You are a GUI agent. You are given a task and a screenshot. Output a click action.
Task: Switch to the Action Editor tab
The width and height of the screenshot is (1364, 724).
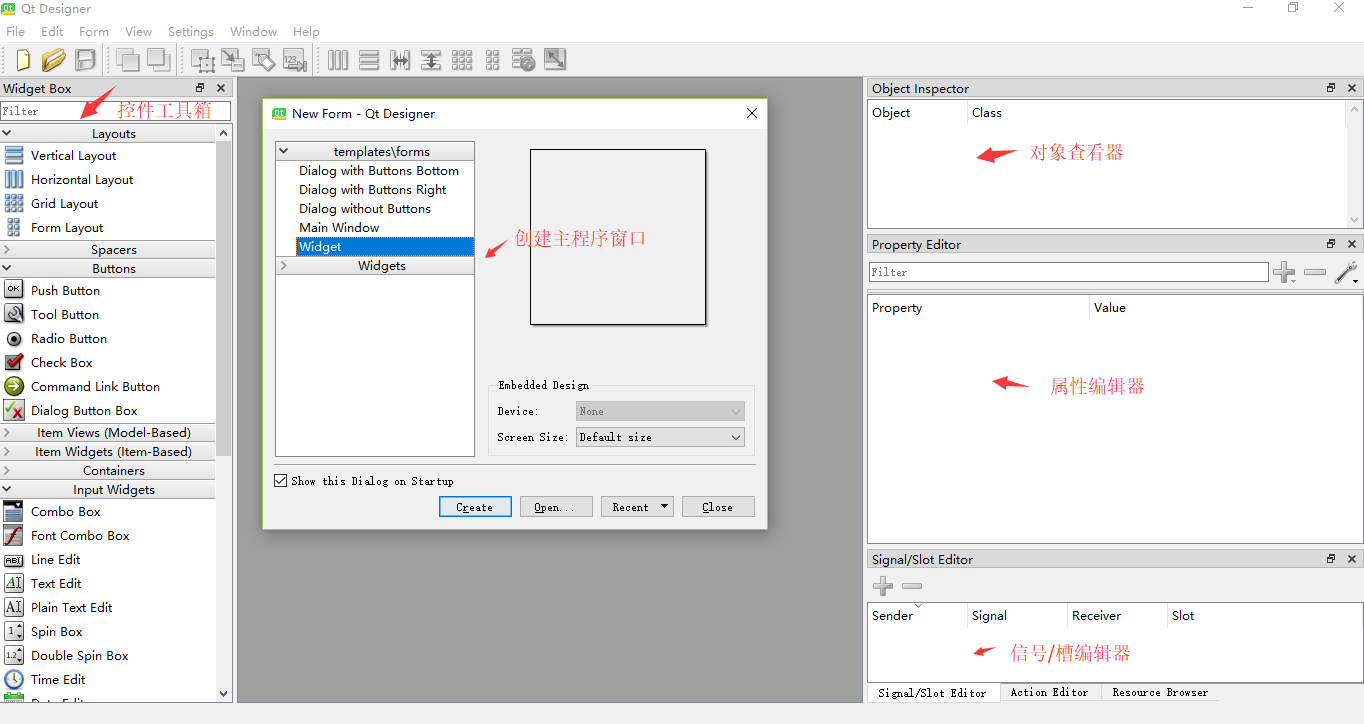pyautogui.click(x=1049, y=692)
